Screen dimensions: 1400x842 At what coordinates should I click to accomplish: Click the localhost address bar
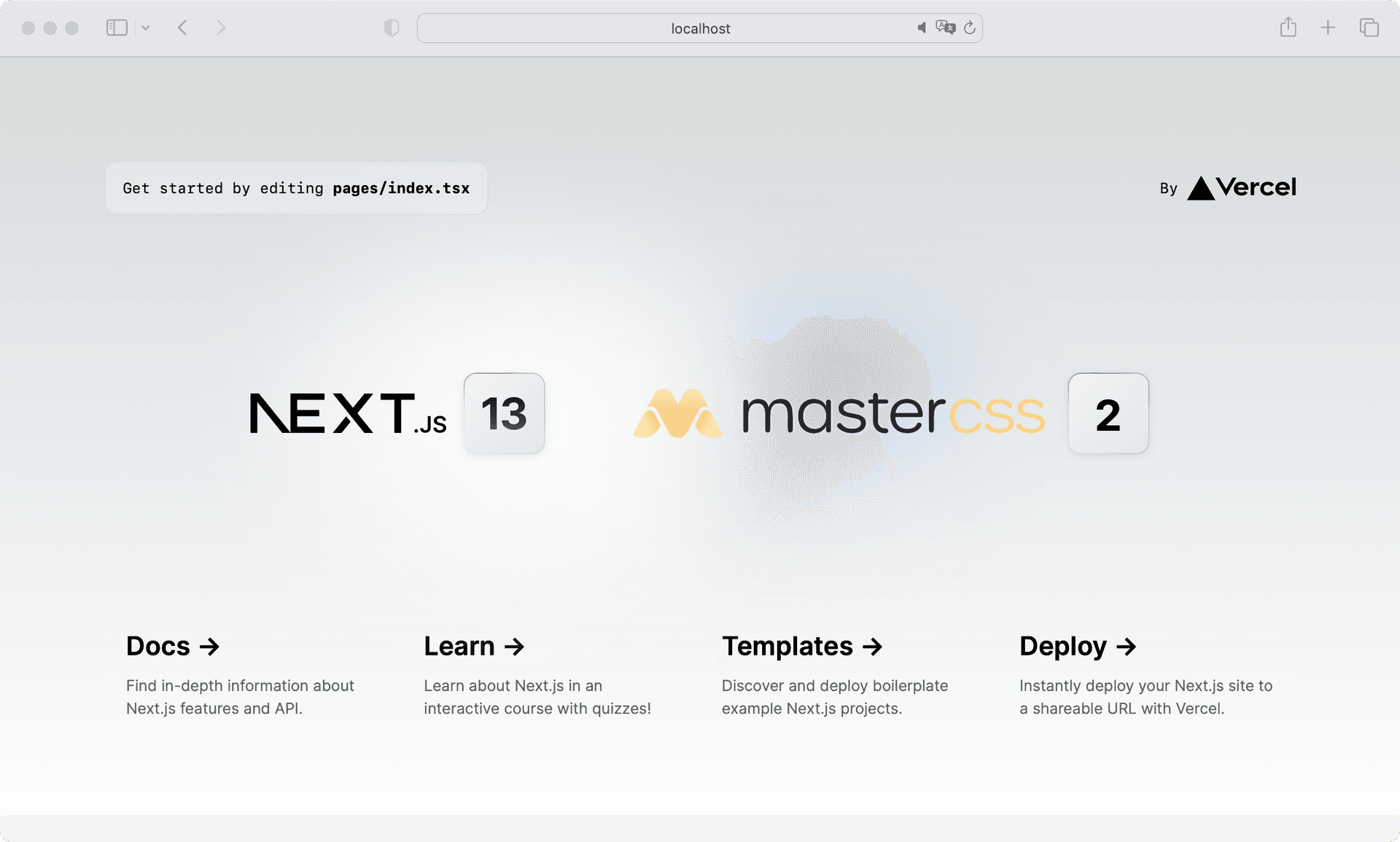(700, 28)
